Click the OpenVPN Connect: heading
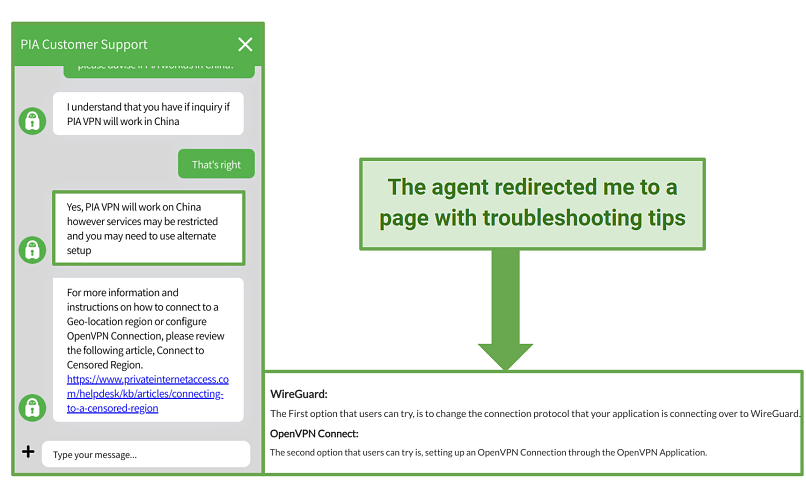The image size is (806, 489). 314,433
